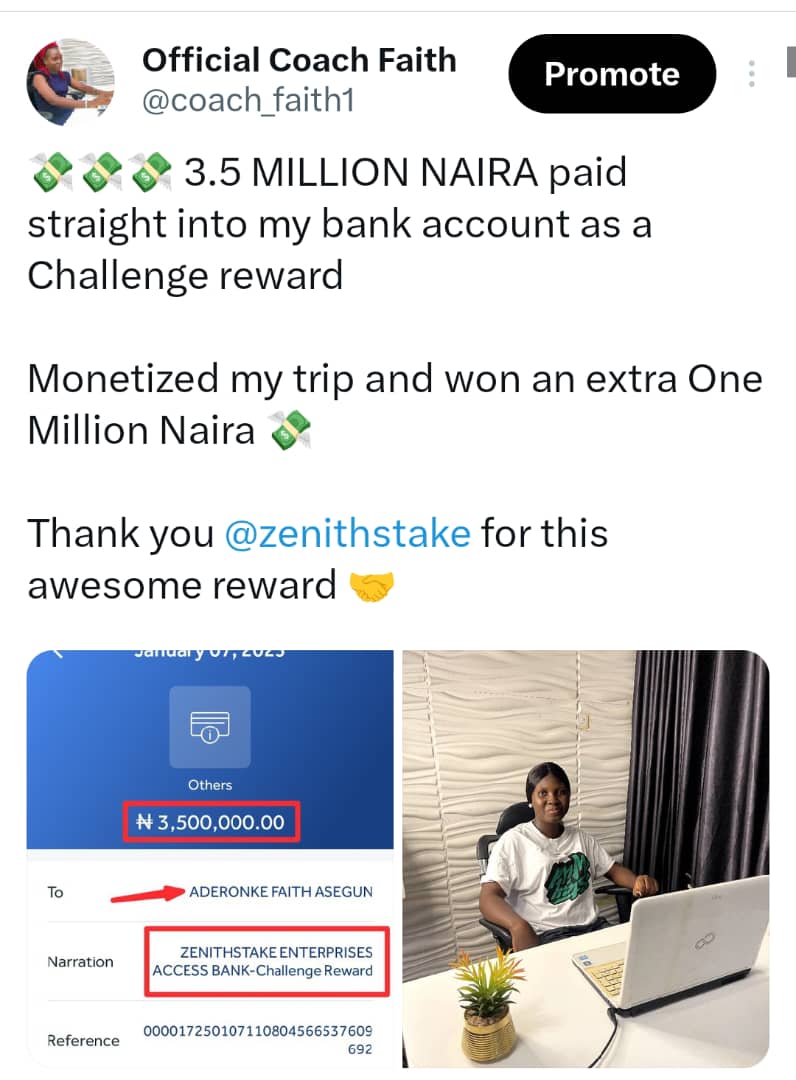
Task: Open the photo of woman at laptop
Action: (x=585, y=860)
